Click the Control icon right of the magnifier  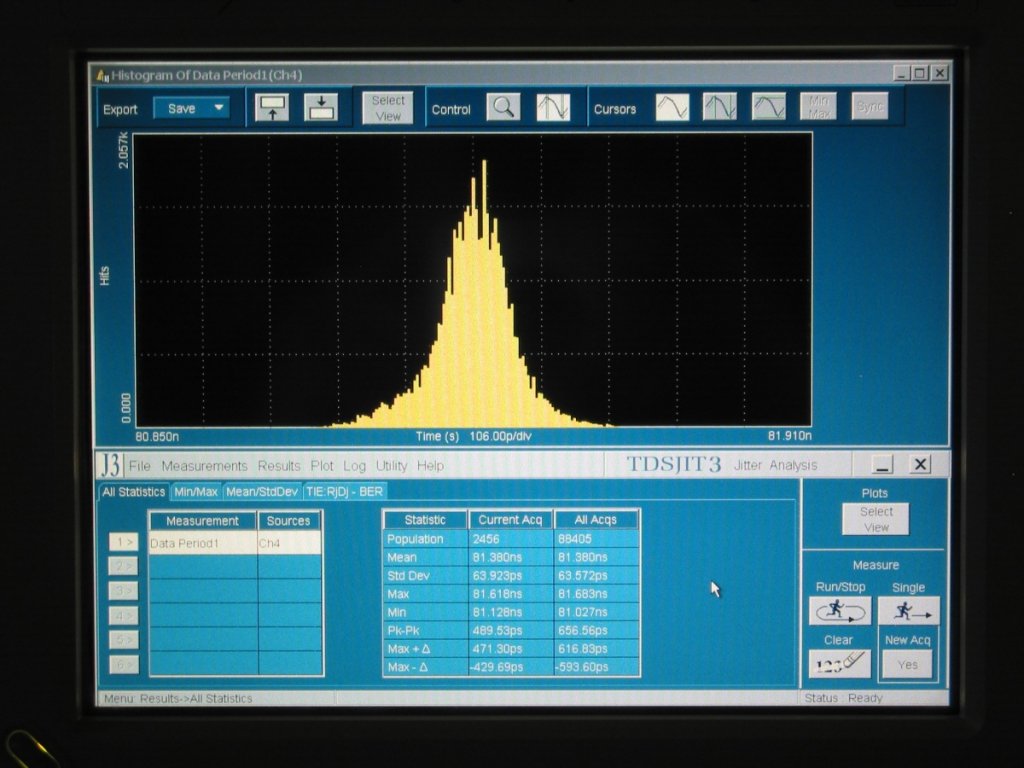click(553, 107)
